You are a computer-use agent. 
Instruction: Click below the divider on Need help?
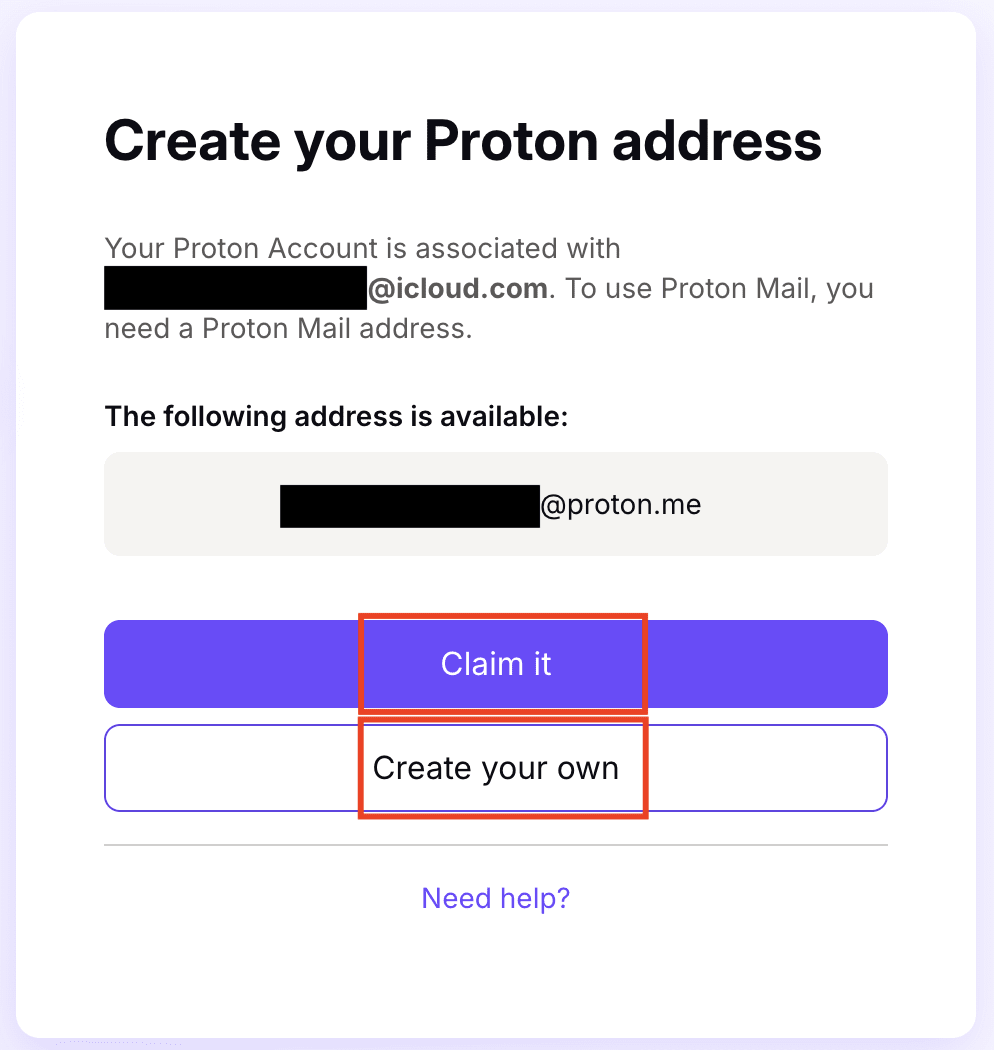495,897
